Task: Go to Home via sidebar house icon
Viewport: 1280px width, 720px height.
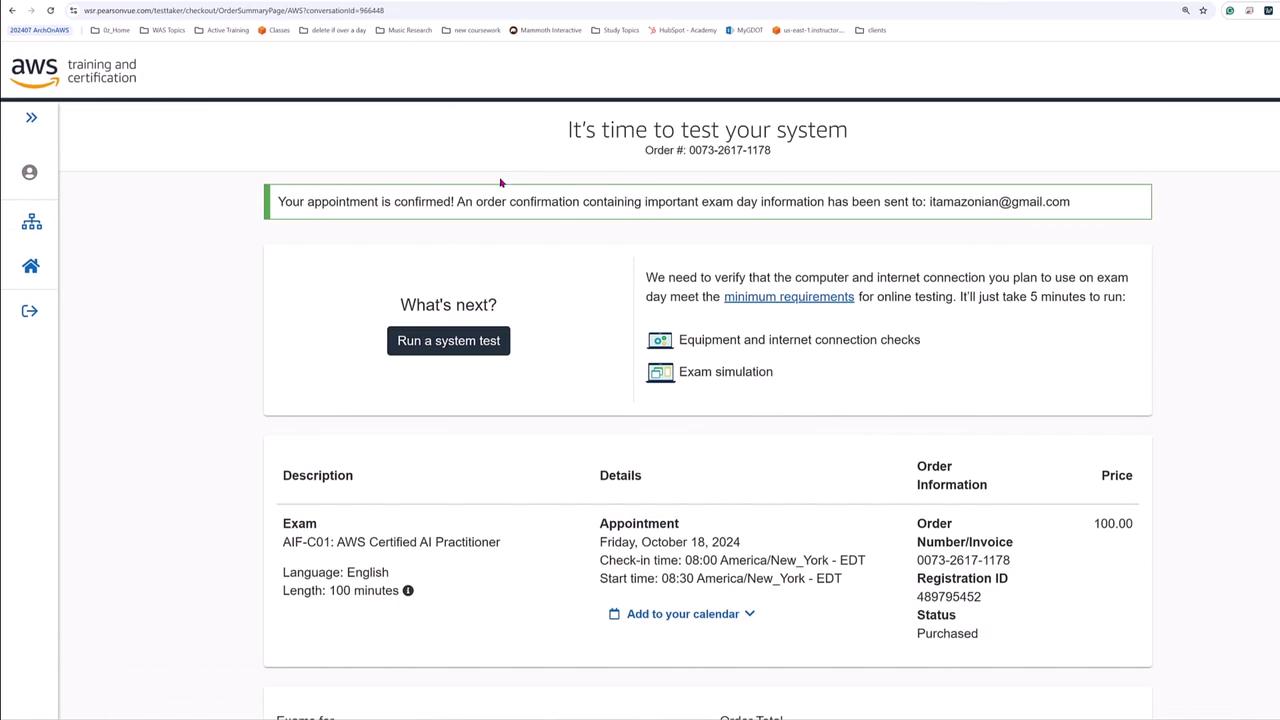Action: tap(31, 266)
